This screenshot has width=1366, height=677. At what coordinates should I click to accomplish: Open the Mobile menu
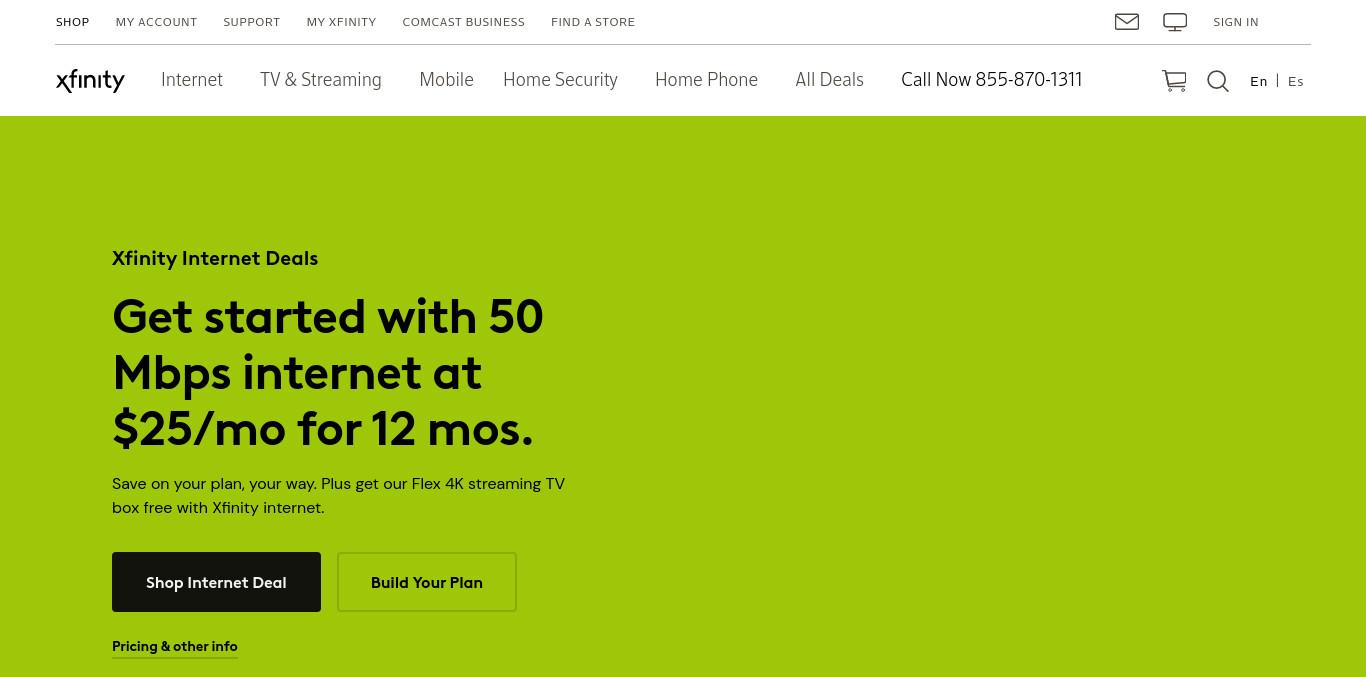[x=446, y=80]
